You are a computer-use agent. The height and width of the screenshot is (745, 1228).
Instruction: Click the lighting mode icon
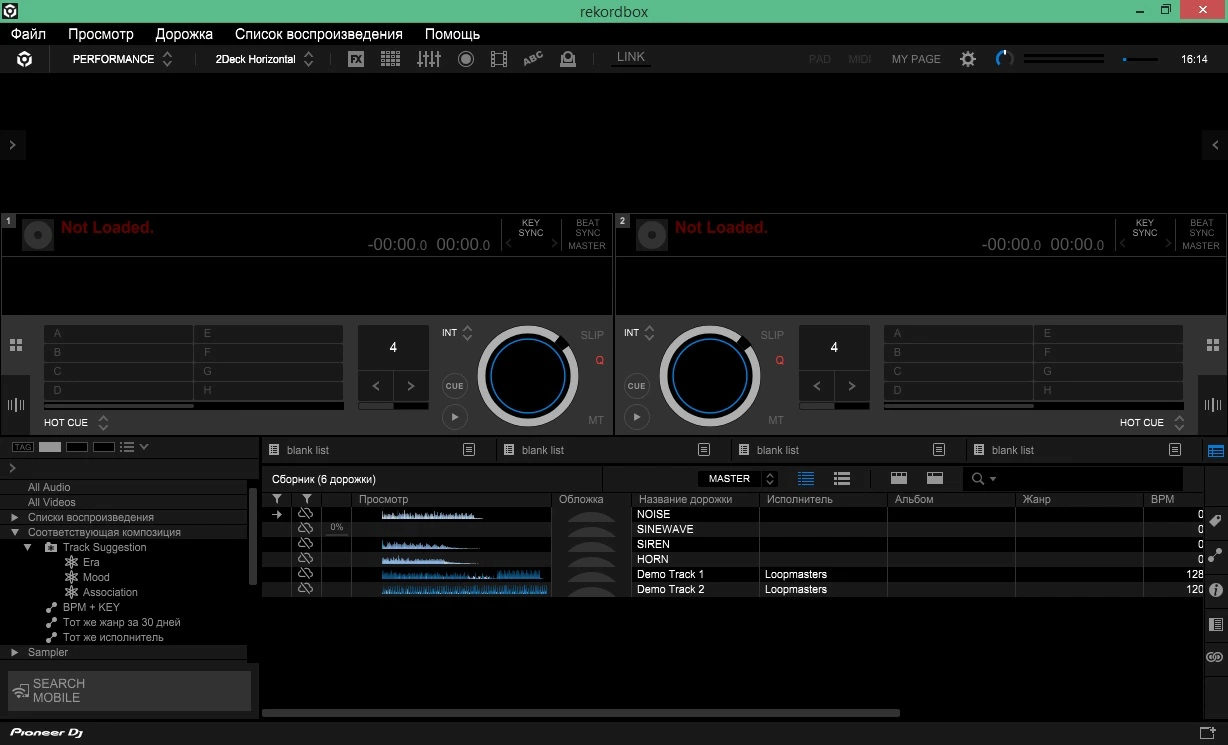click(568, 59)
